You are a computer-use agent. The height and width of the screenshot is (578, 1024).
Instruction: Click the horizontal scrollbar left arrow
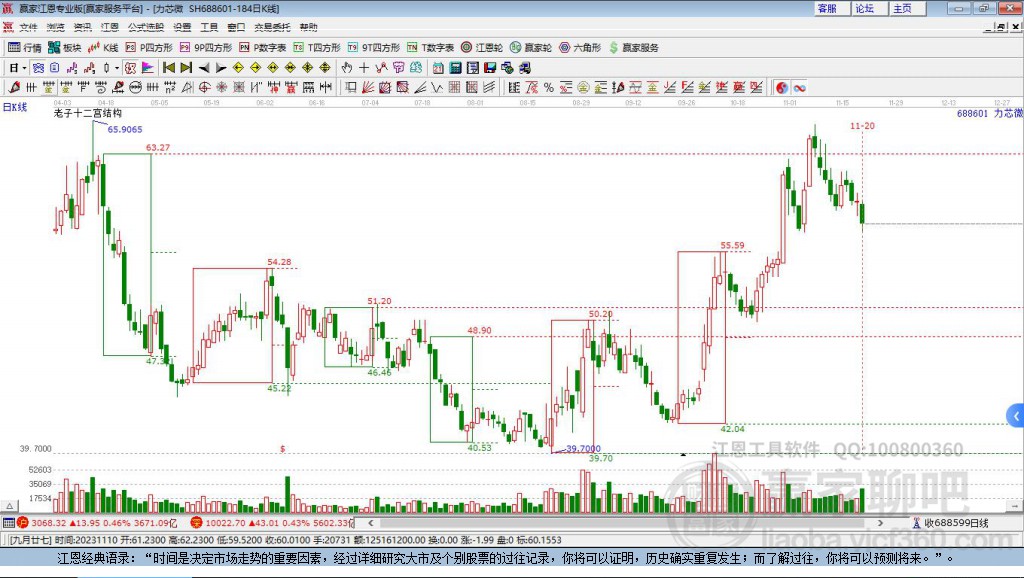click(x=370, y=523)
